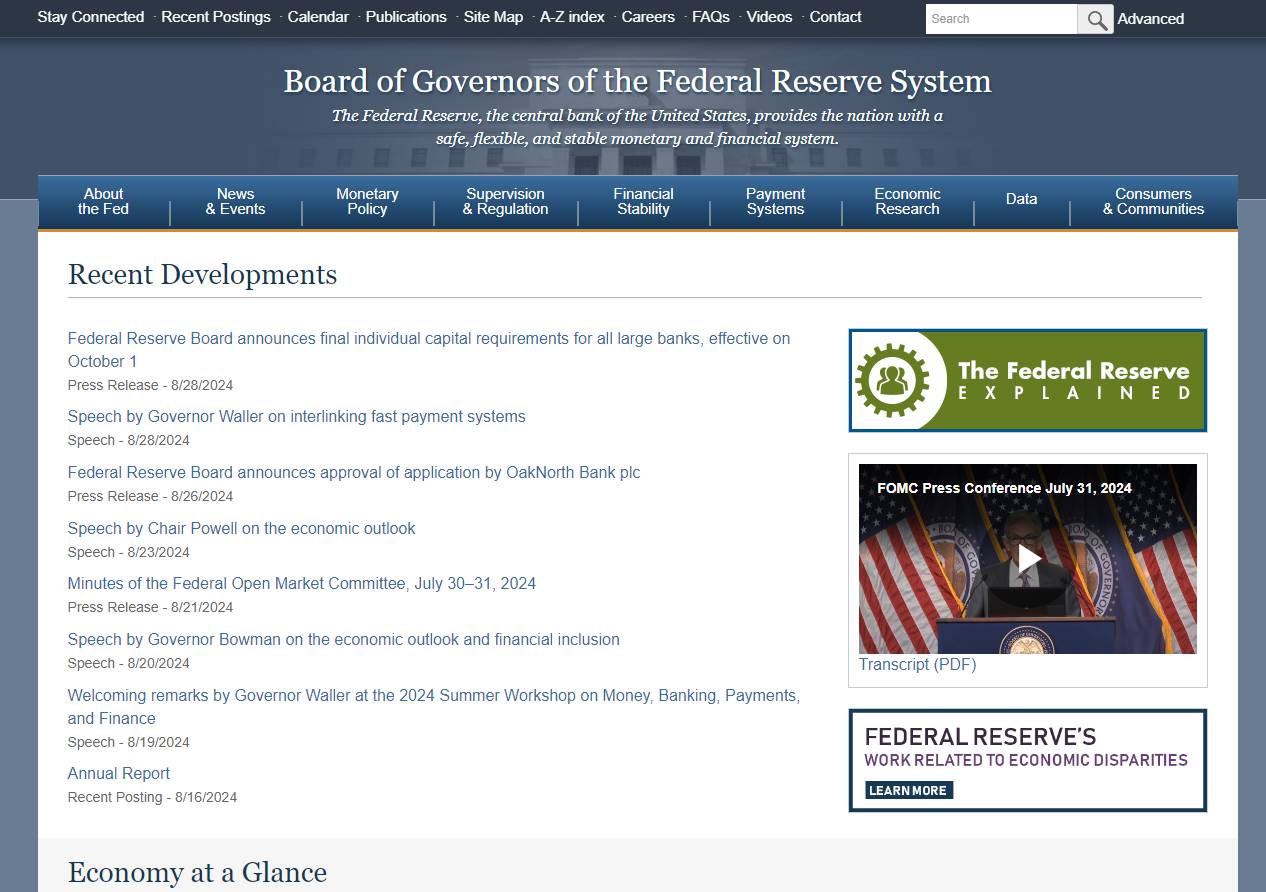This screenshot has width=1266, height=892.
Task: Go to Recent Postings in top bar
Action: pos(216,17)
